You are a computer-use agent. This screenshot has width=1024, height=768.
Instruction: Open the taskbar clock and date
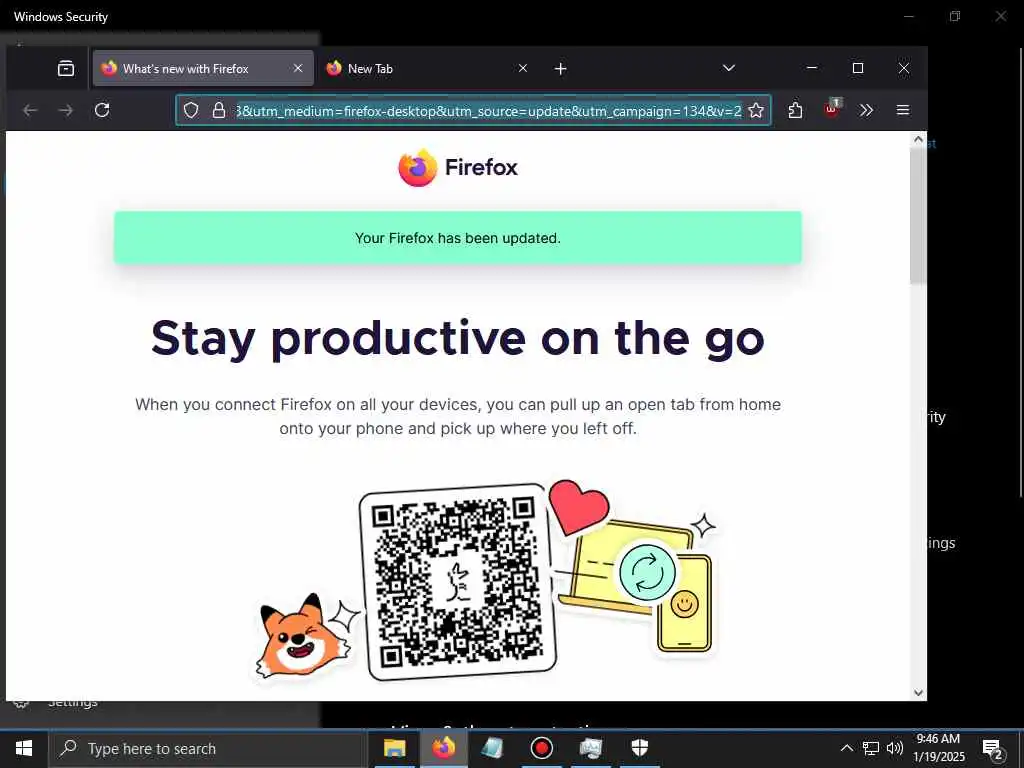tap(938, 748)
